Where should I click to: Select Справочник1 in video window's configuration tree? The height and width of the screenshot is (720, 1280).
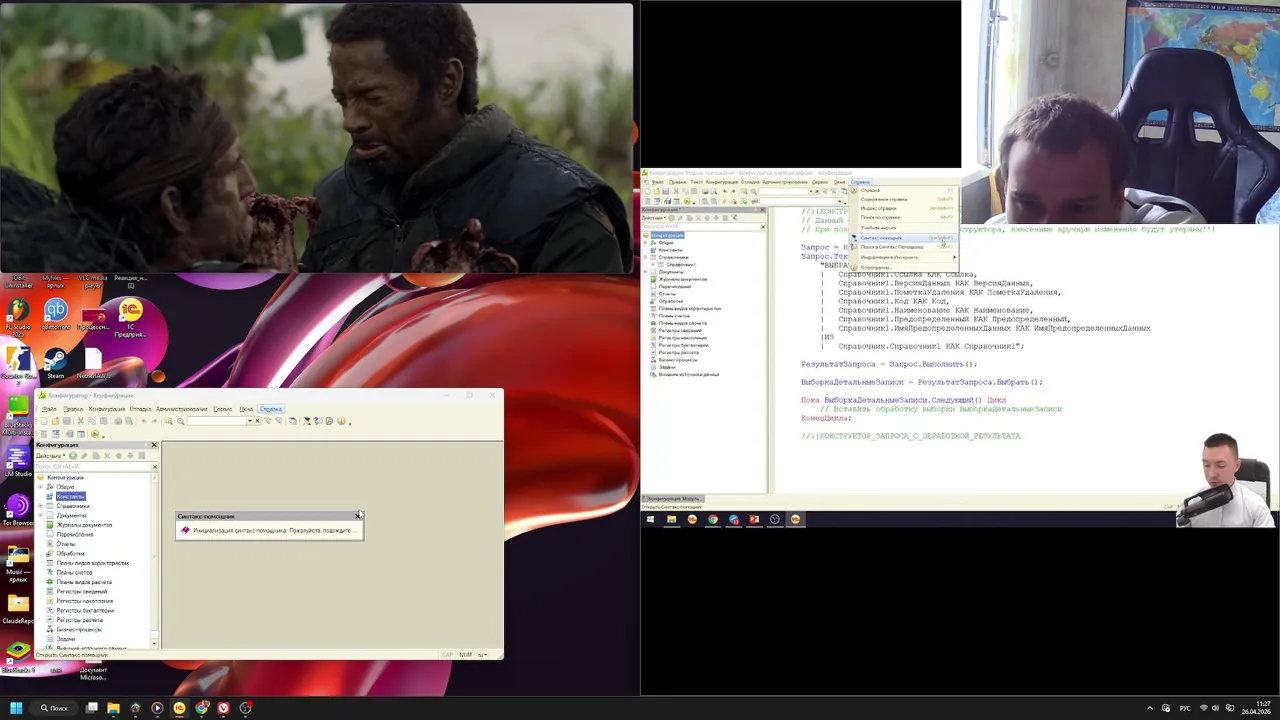tap(681, 264)
